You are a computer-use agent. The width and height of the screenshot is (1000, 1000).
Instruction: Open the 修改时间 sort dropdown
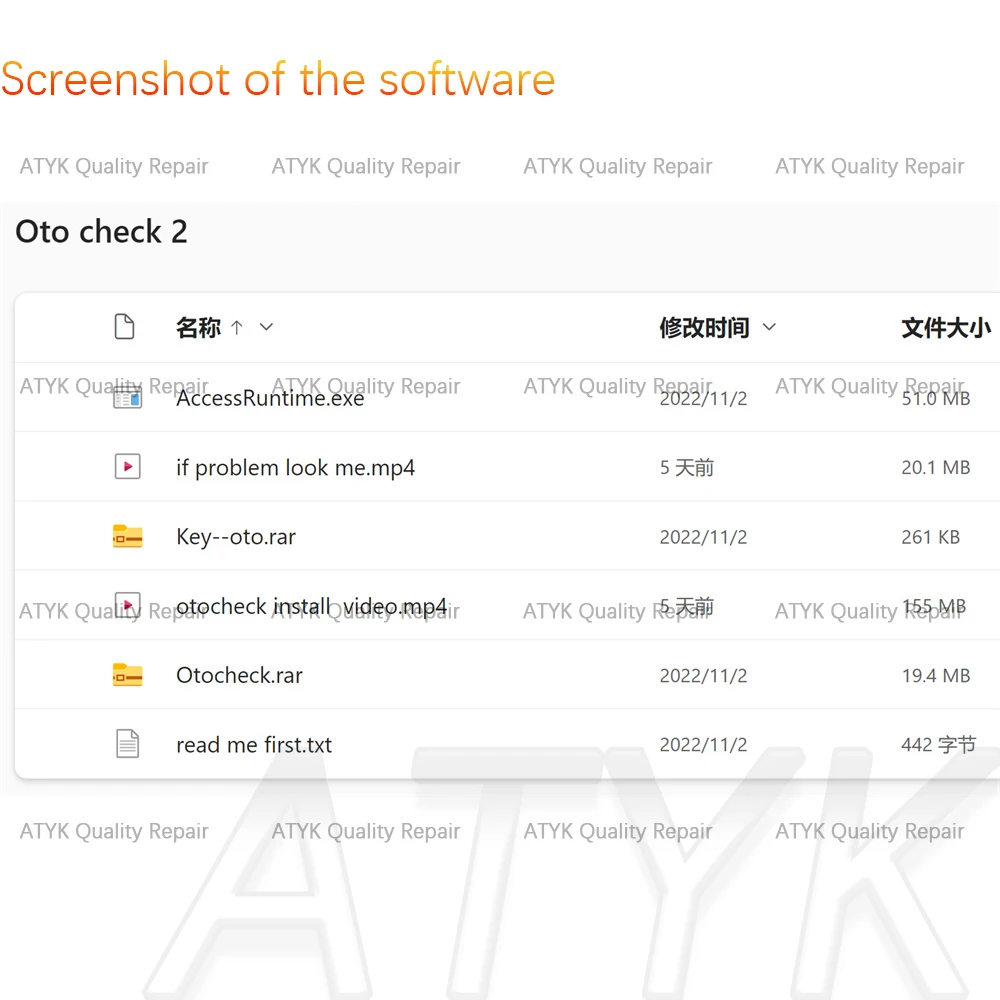pyautogui.click(x=769, y=327)
